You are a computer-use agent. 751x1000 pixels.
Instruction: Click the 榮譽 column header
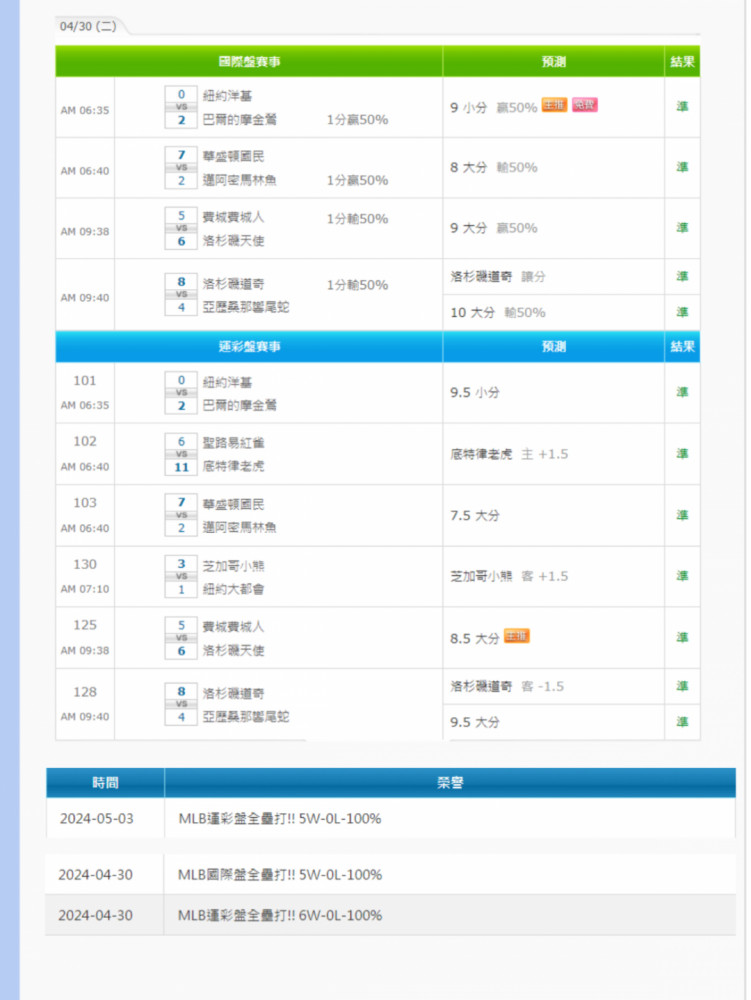coord(450,783)
